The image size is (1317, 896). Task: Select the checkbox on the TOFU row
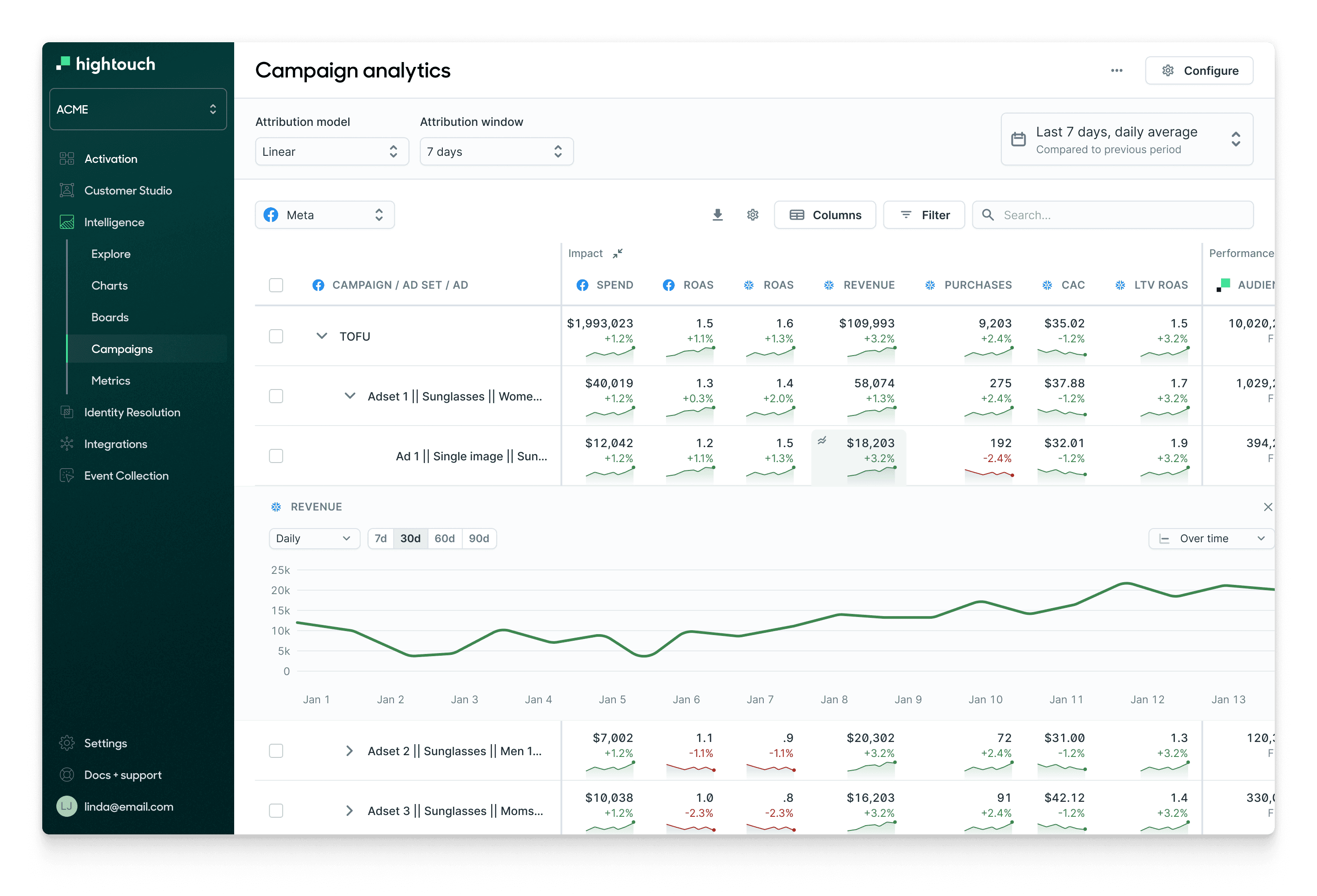click(x=276, y=336)
